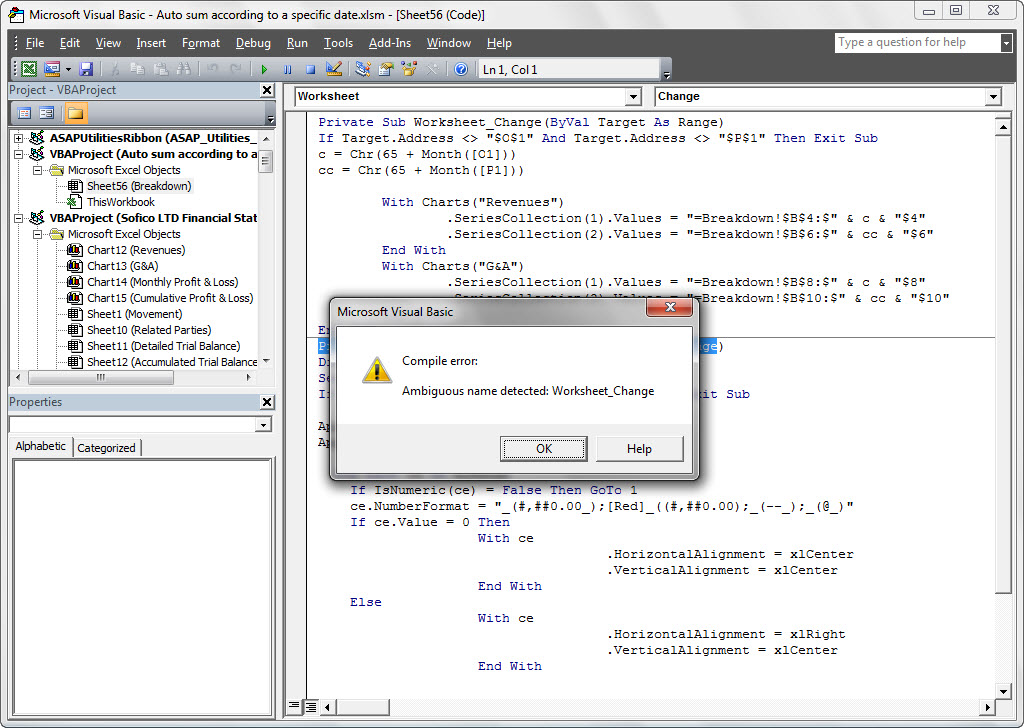Select Sheet11 (Detailed Trial Balance)
The image size is (1024, 728).
[163, 346]
